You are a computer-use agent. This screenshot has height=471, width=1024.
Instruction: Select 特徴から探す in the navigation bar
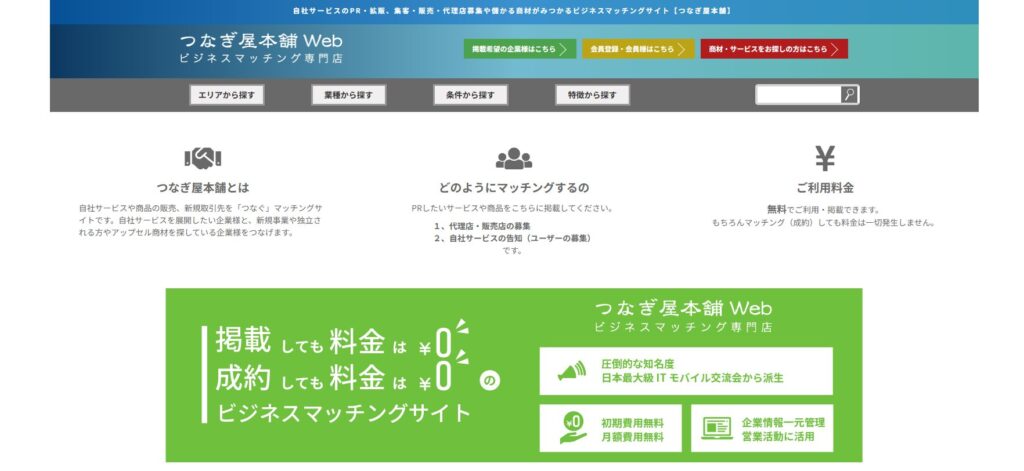coord(592,95)
